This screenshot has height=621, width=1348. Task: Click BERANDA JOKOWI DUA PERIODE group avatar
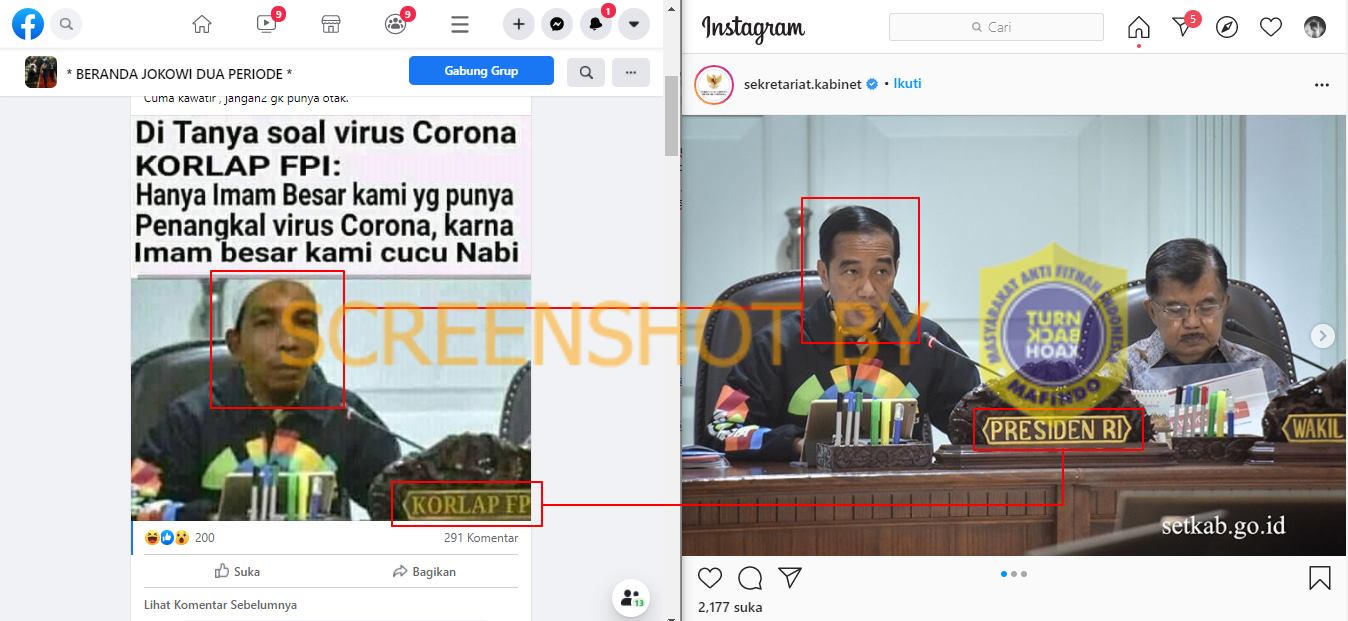(x=41, y=72)
